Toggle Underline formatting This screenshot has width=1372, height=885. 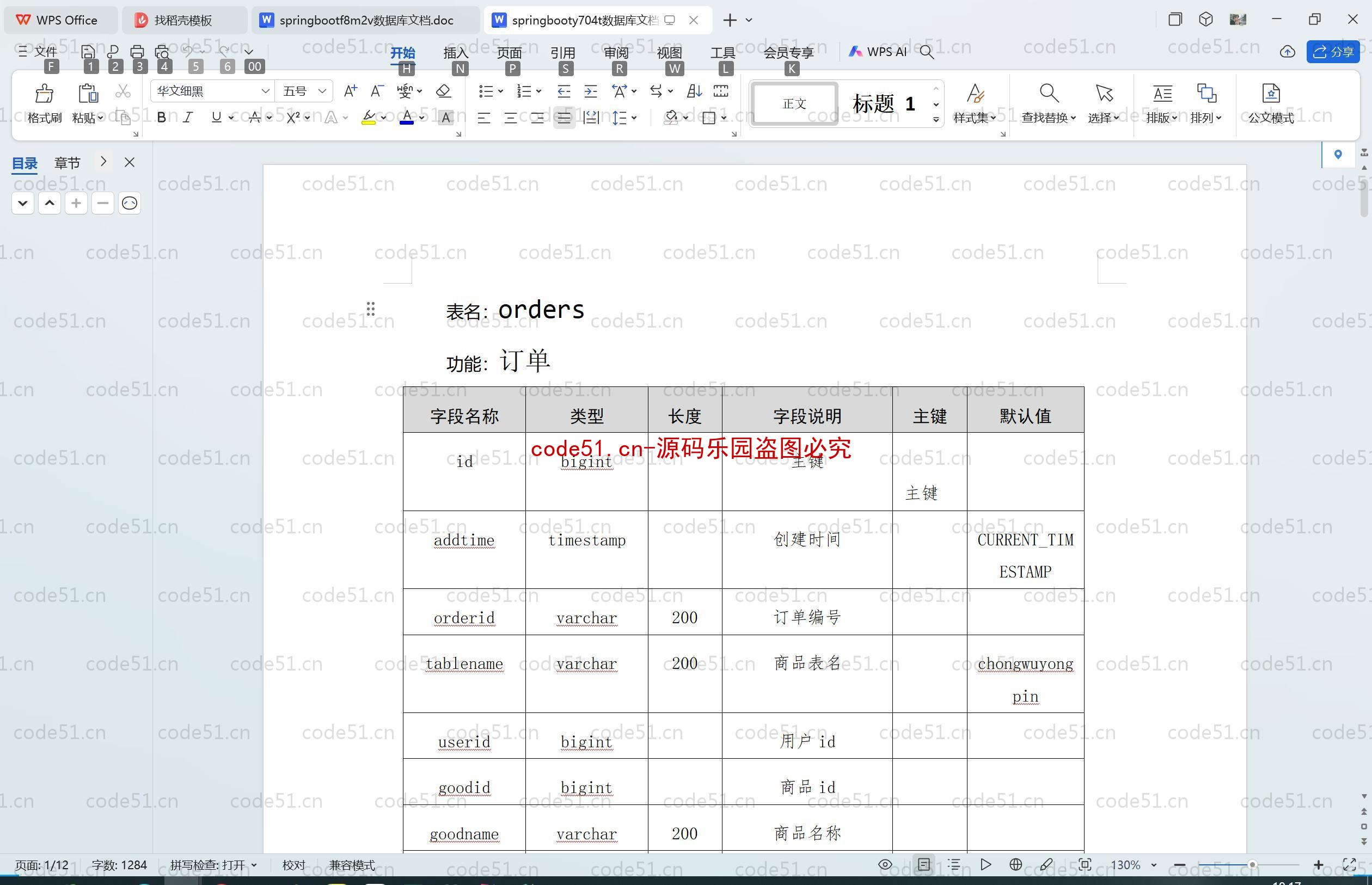click(x=216, y=118)
